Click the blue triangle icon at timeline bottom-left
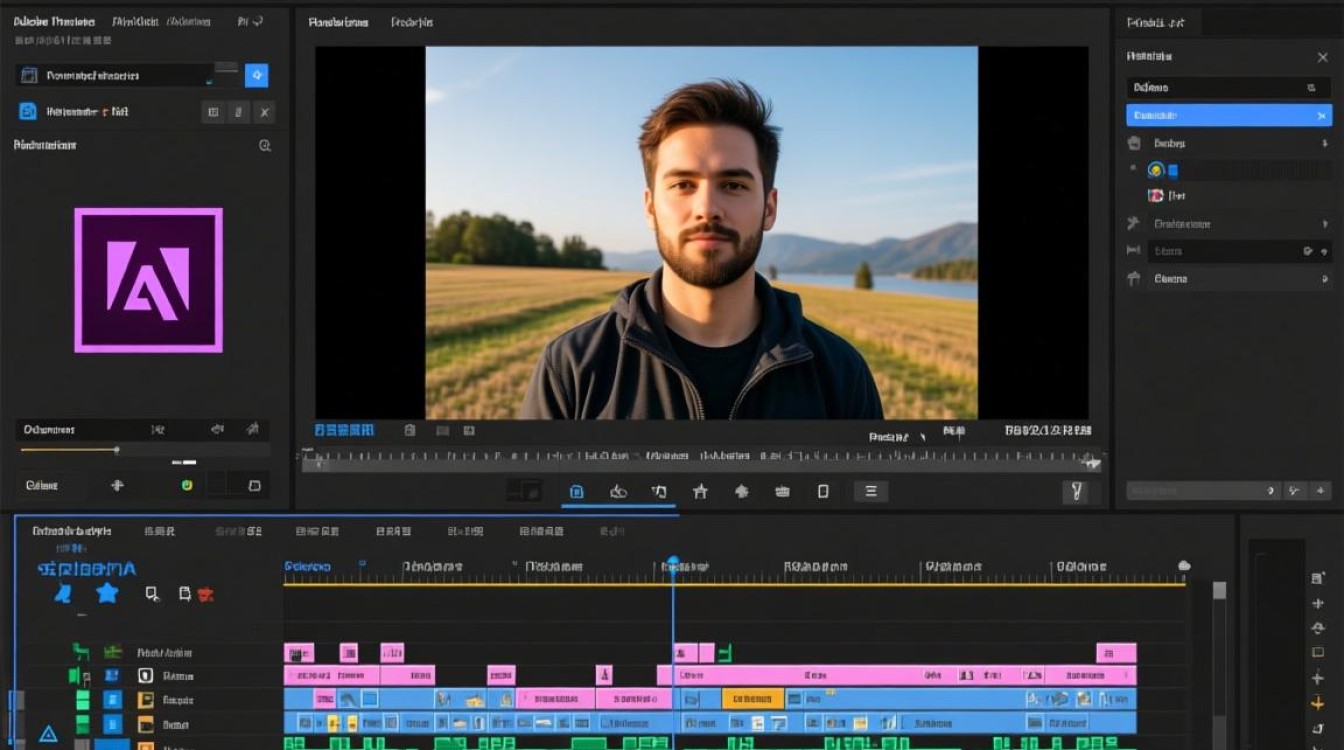Viewport: 1344px width, 750px height. point(47,734)
